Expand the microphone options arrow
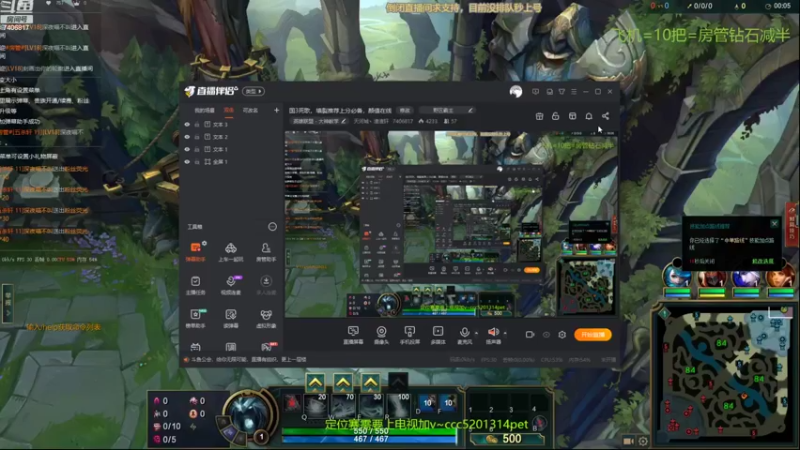This screenshot has width=800, height=450. [x=477, y=333]
